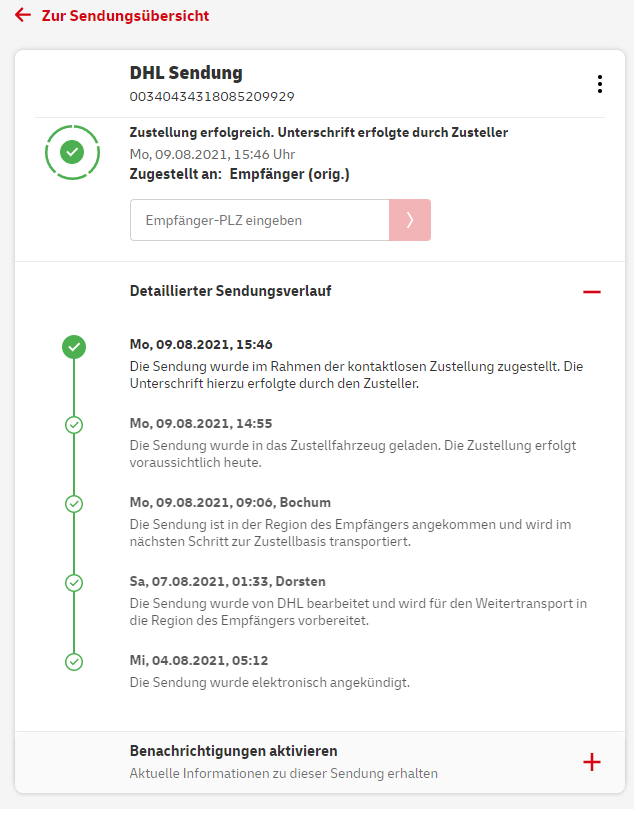Click the Dorsten timeline checkmark icon
This screenshot has height=826, width=634.
[x=73, y=582]
